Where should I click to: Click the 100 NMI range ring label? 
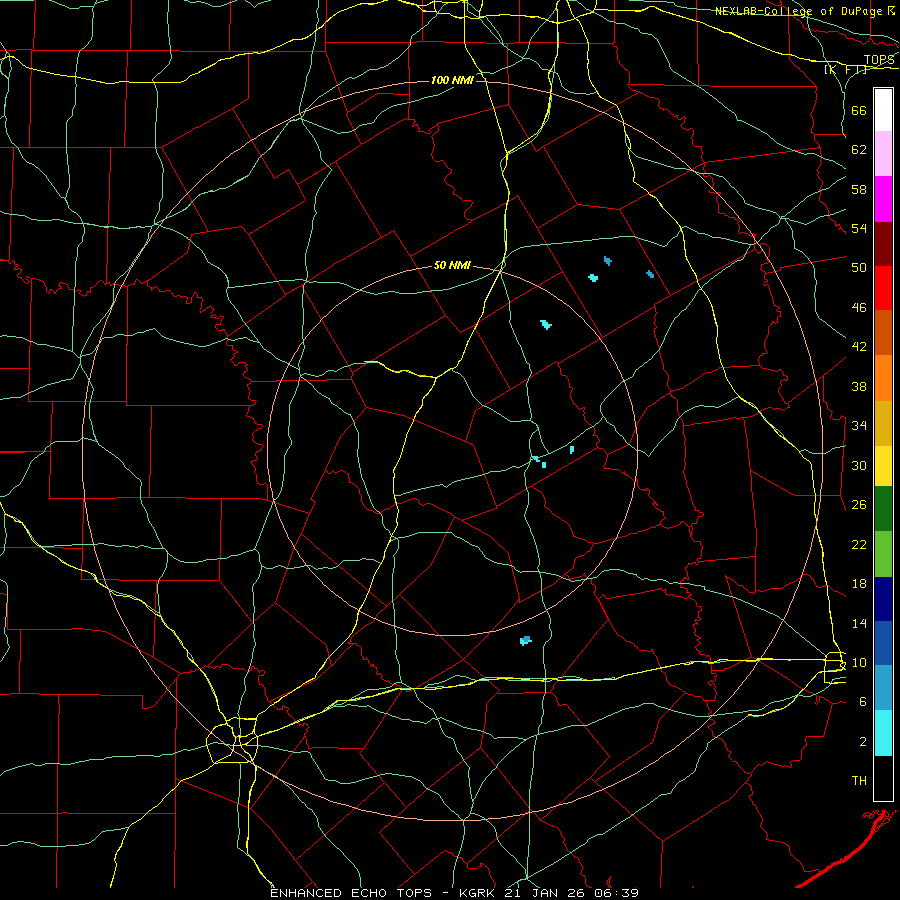click(x=452, y=80)
